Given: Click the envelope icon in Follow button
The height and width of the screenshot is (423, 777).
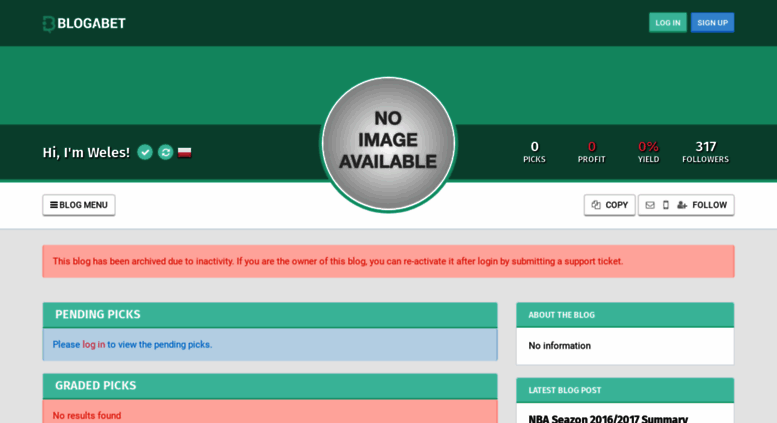Looking at the screenshot, I should click(650, 205).
